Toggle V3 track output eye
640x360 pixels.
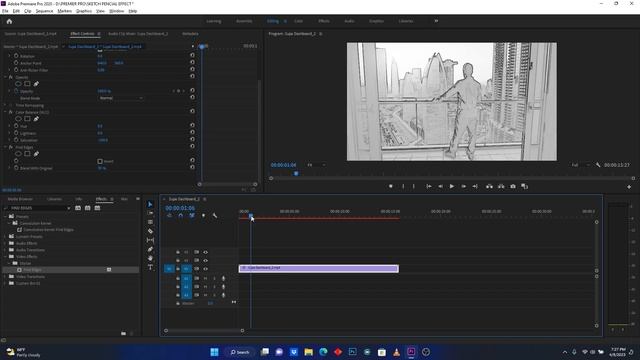tap(205, 252)
